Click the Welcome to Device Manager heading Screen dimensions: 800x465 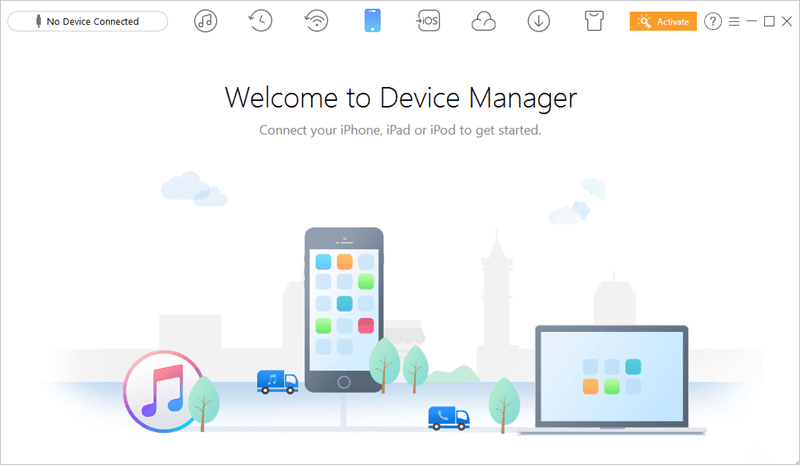(401, 97)
